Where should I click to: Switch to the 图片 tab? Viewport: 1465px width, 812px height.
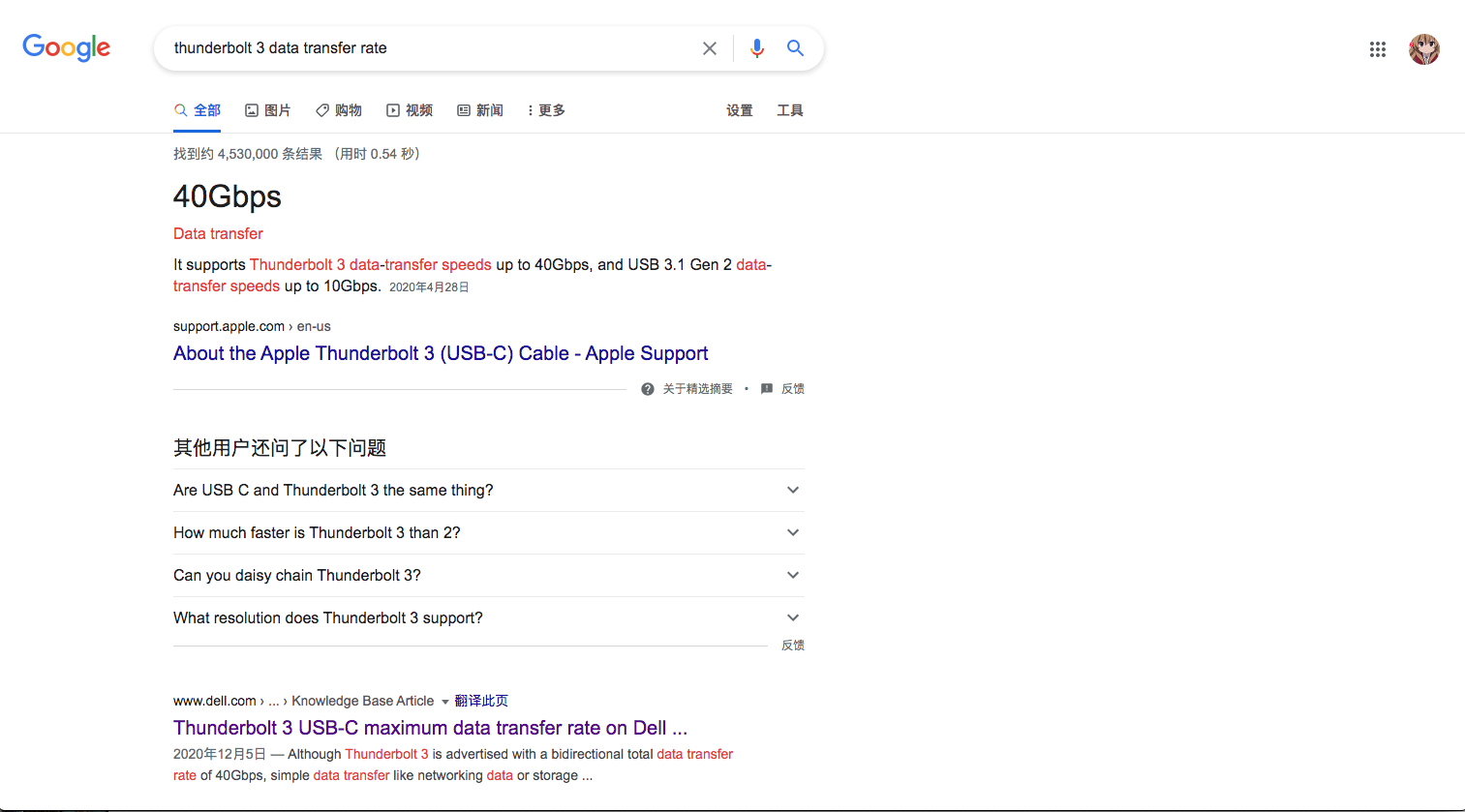click(x=267, y=110)
